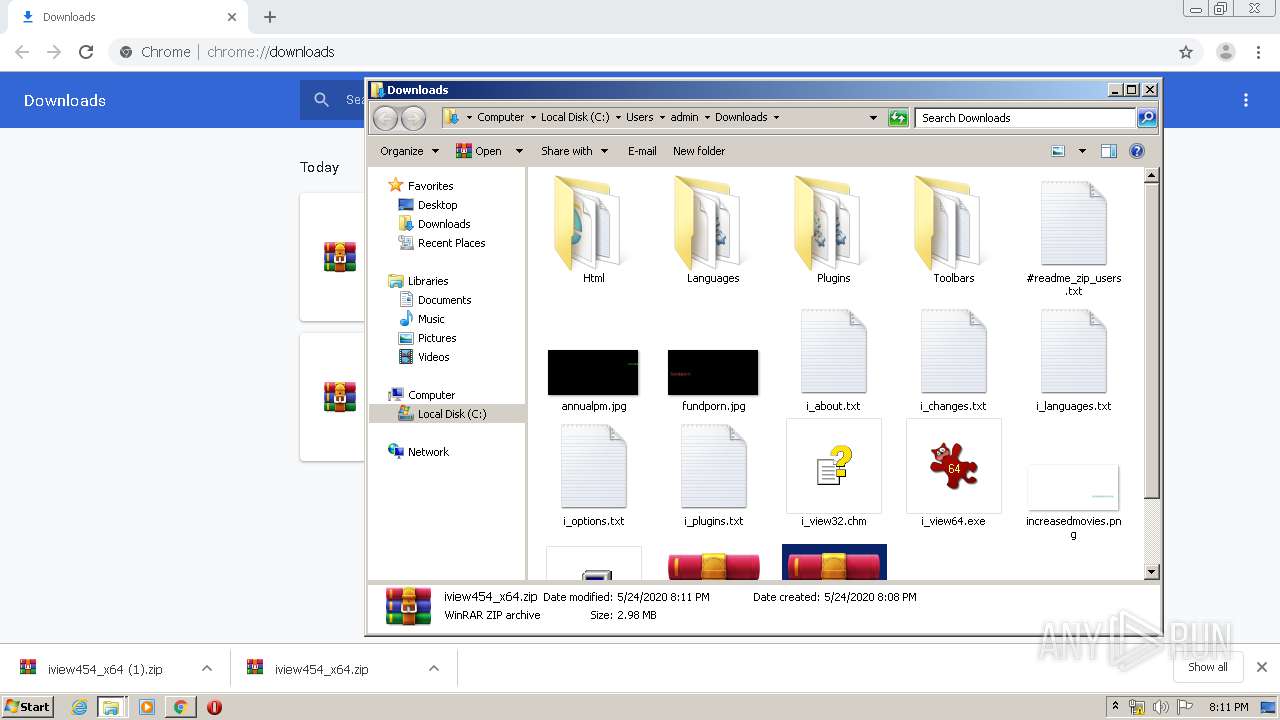This screenshot has width=1280, height=720.
Task: Close the Chrome downloads shelf
Action: (1262, 667)
